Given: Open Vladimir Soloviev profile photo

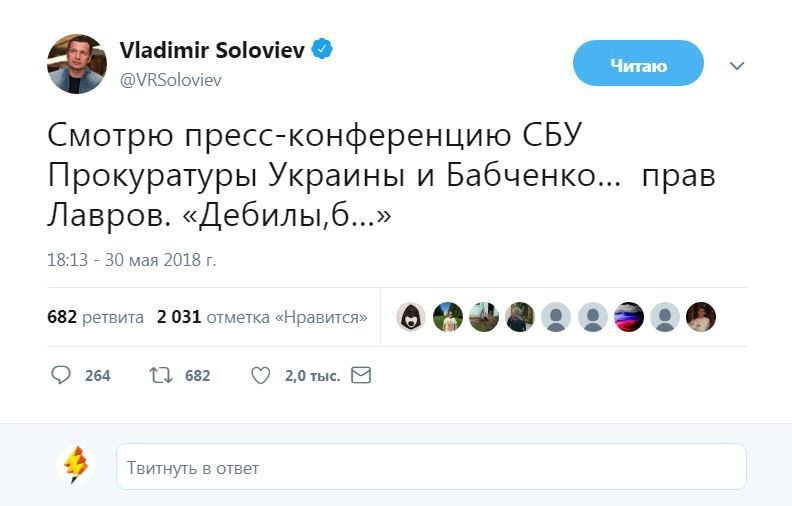Looking at the screenshot, I should [77, 64].
